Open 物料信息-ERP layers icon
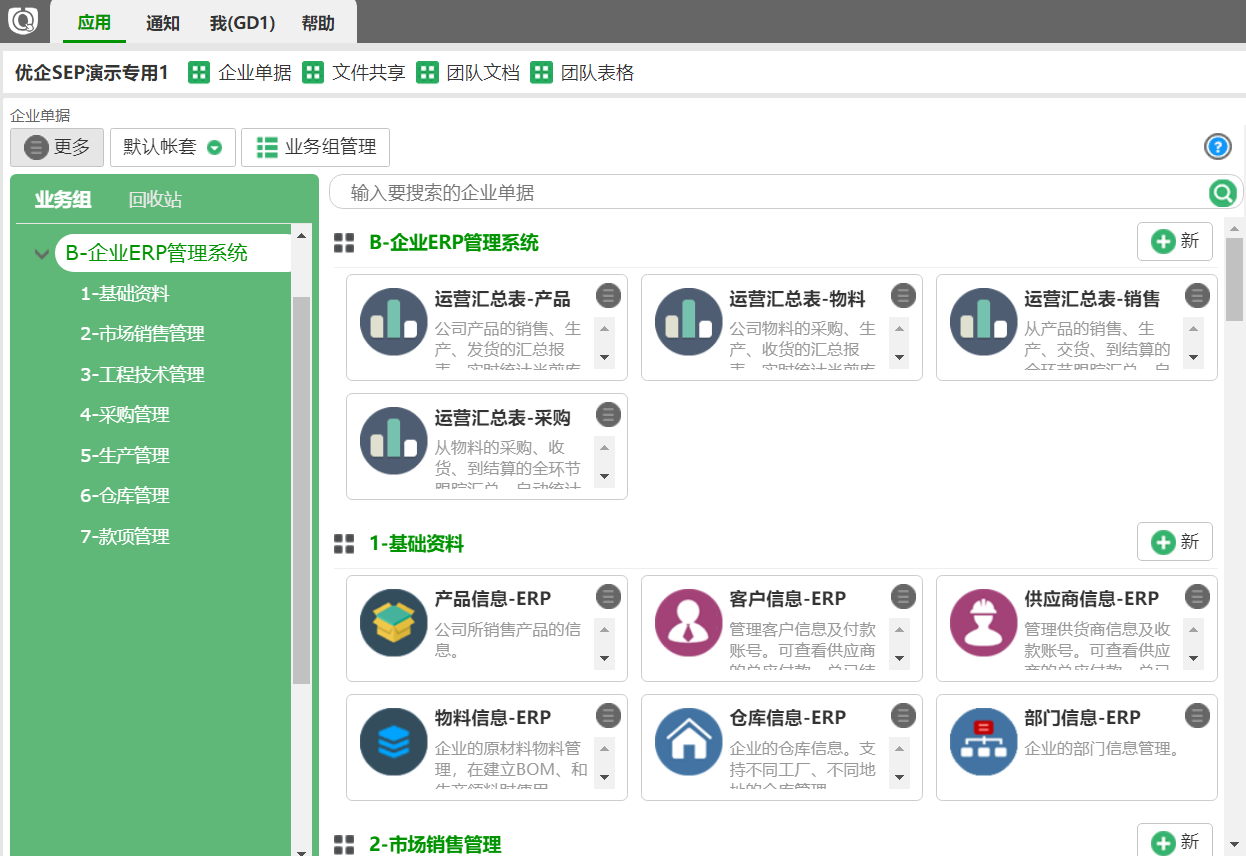The image size is (1246, 856). coord(393,741)
